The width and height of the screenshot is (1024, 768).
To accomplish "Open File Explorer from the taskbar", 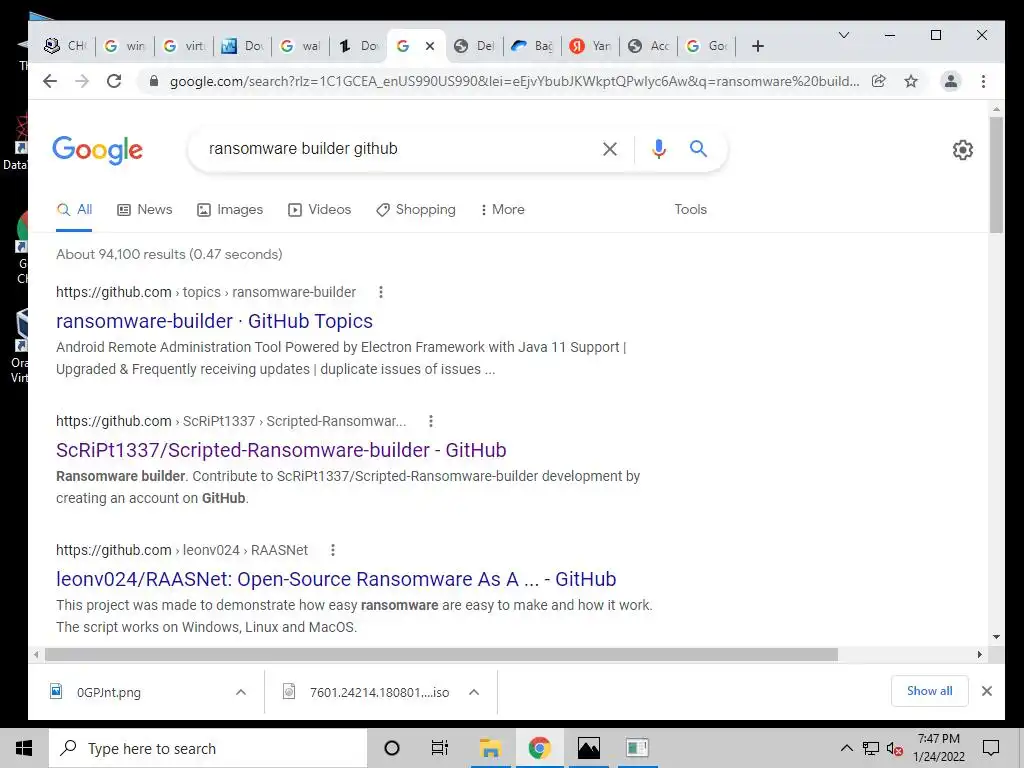I will [490, 748].
